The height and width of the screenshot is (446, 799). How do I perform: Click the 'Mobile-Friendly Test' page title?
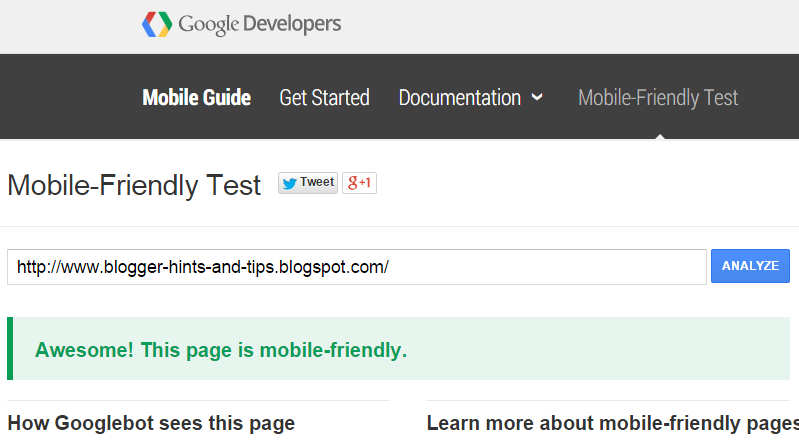134,185
